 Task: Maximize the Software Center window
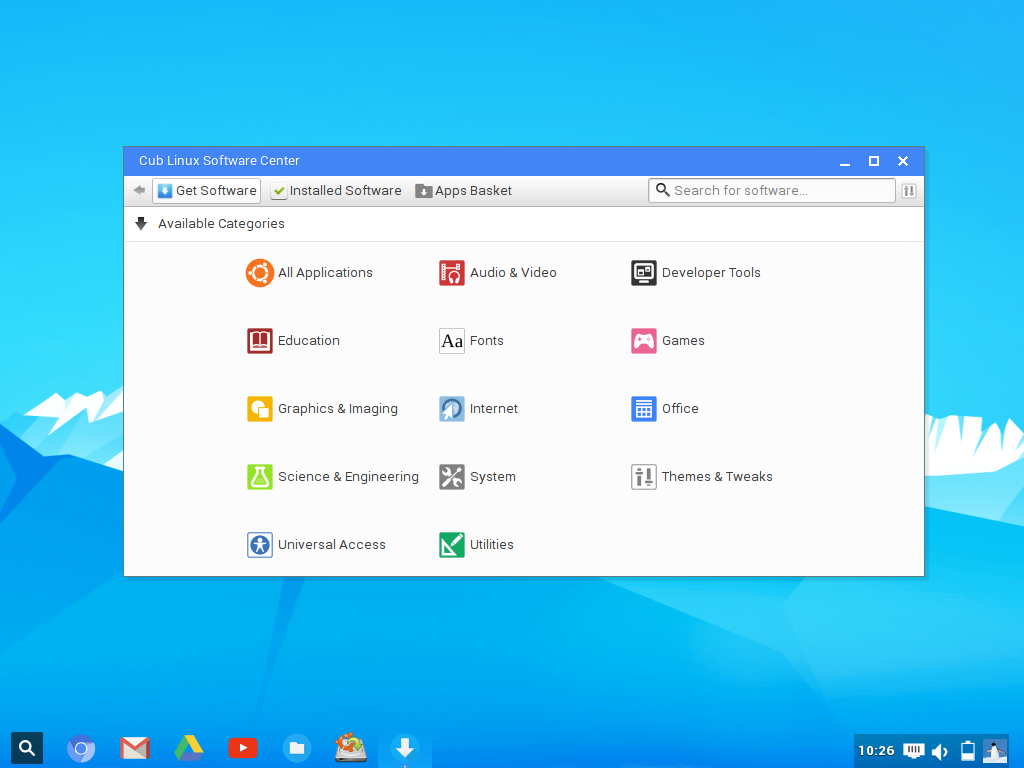(874, 161)
